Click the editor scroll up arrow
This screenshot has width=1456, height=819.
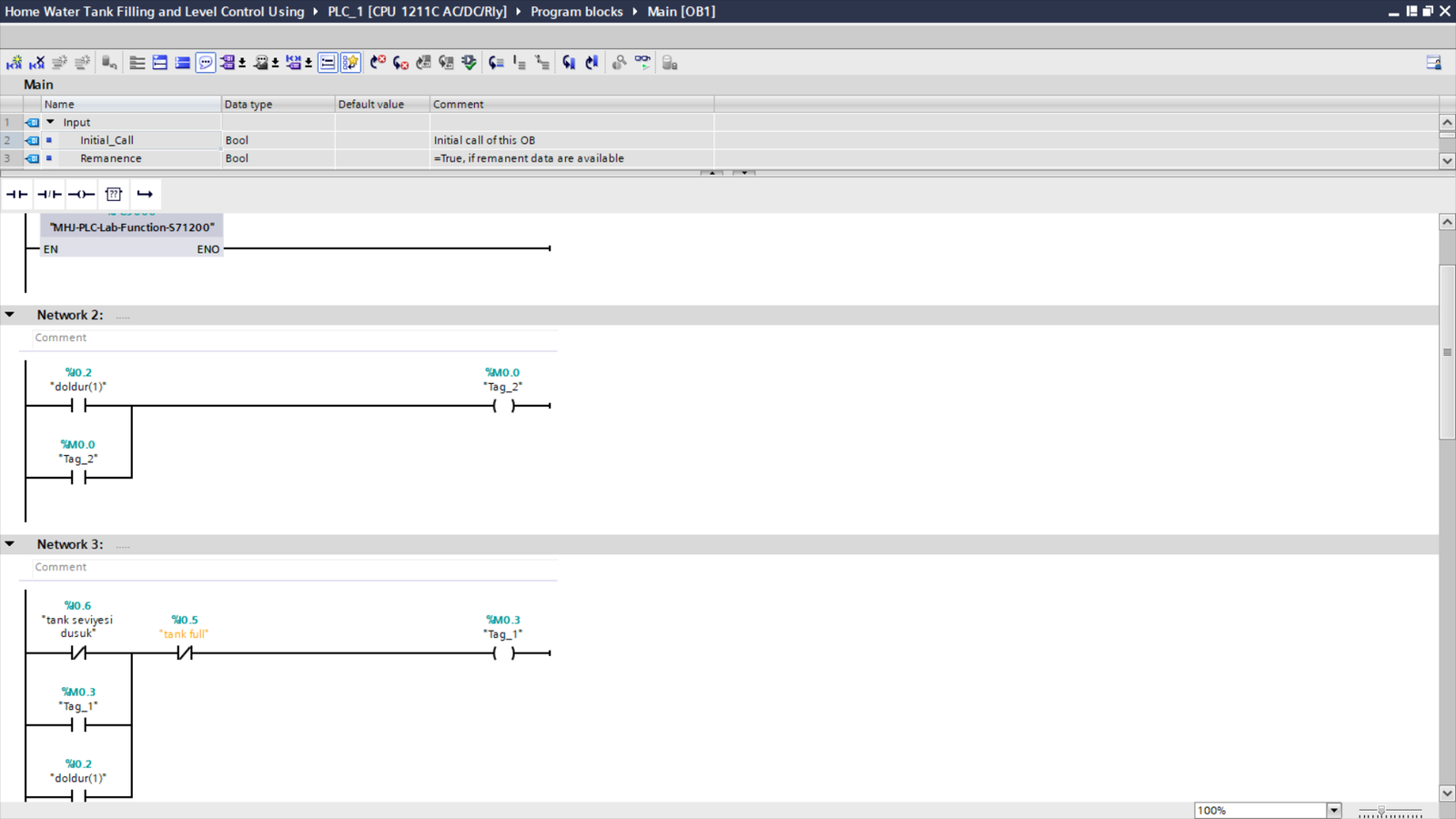[1447, 222]
